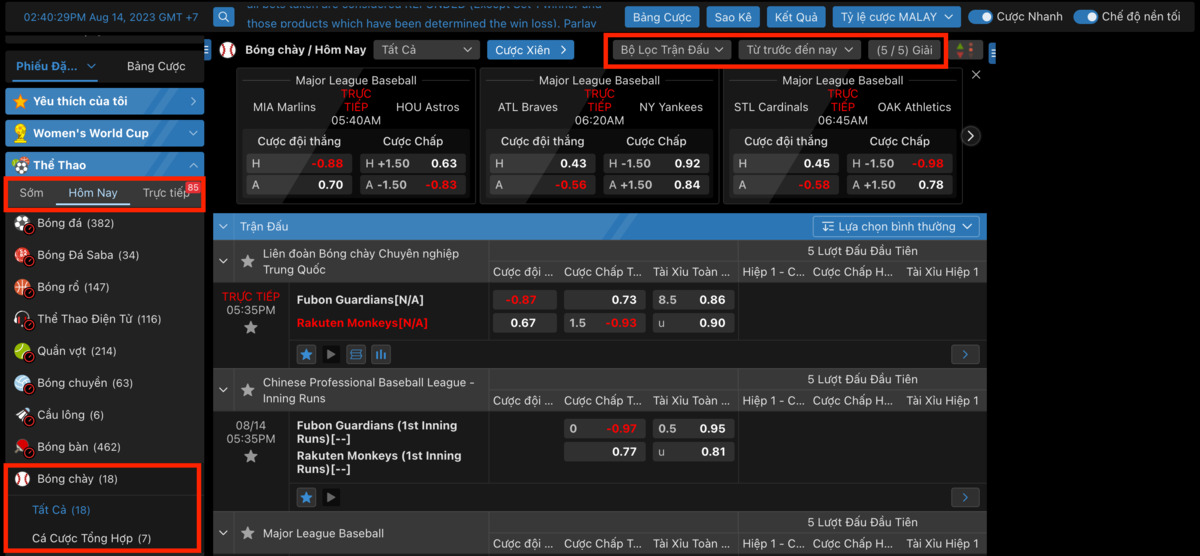This screenshot has height=556, width=1200.
Task: Toggle Cược Nhanh quick bet switch
Action: (x=981, y=17)
